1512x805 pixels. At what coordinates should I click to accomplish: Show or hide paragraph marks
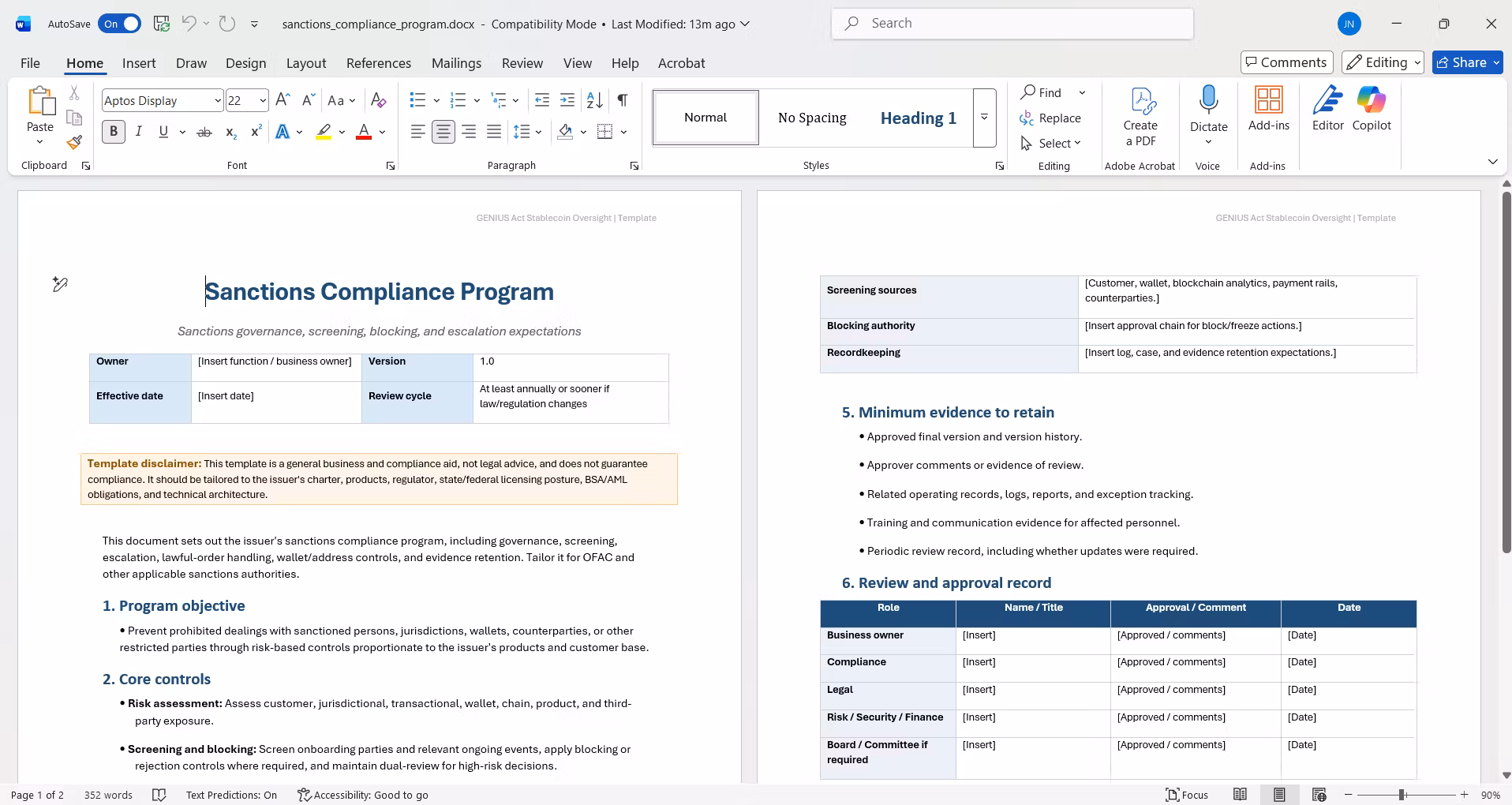point(623,100)
